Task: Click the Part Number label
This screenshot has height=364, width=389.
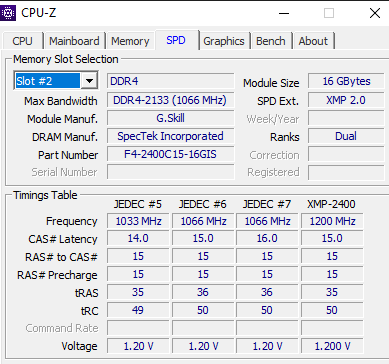Action: (x=68, y=155)
